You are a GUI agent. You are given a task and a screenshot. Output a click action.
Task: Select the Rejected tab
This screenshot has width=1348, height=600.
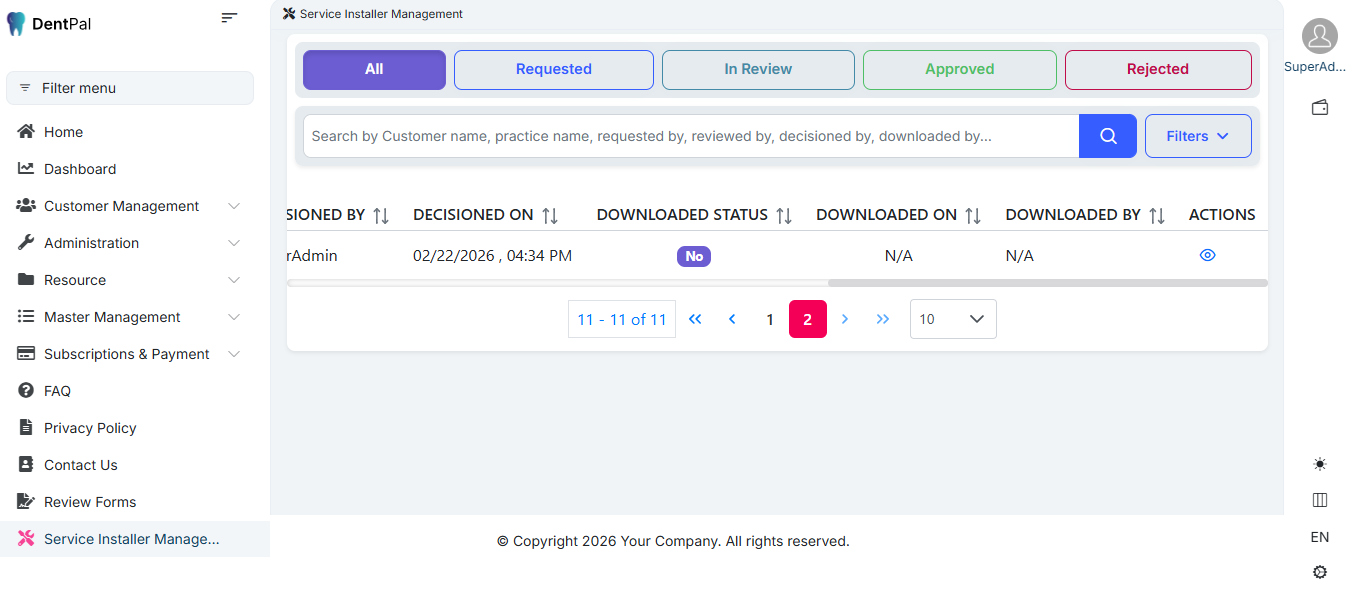[x=1157, y=69]
